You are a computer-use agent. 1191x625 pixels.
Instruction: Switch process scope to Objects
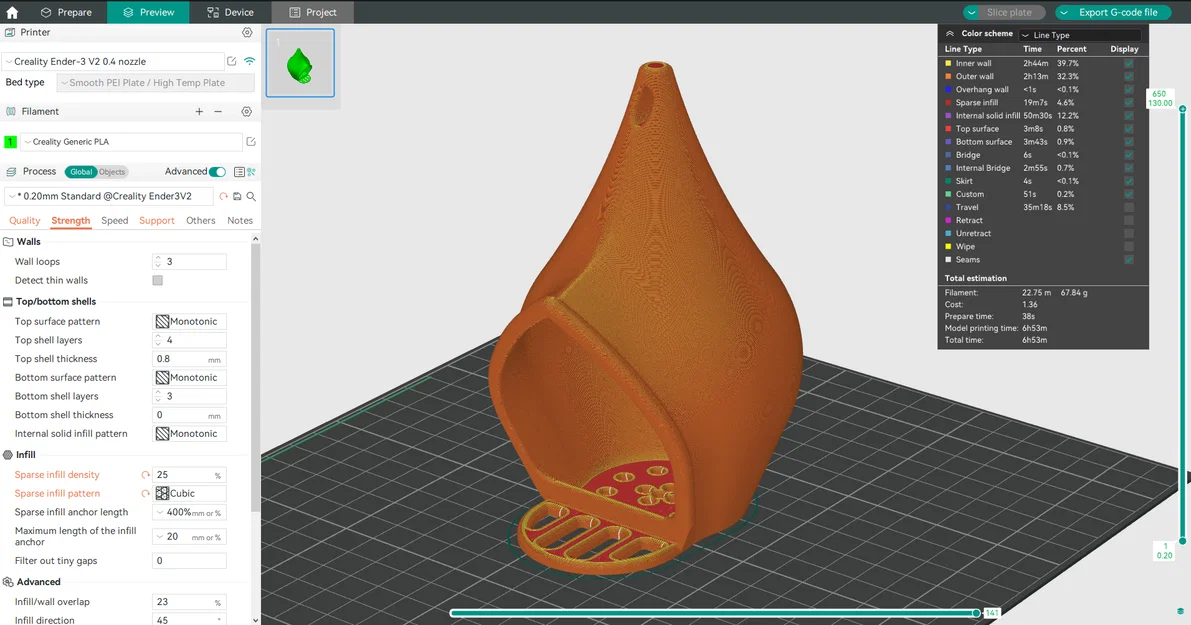[x=112, y=172]
